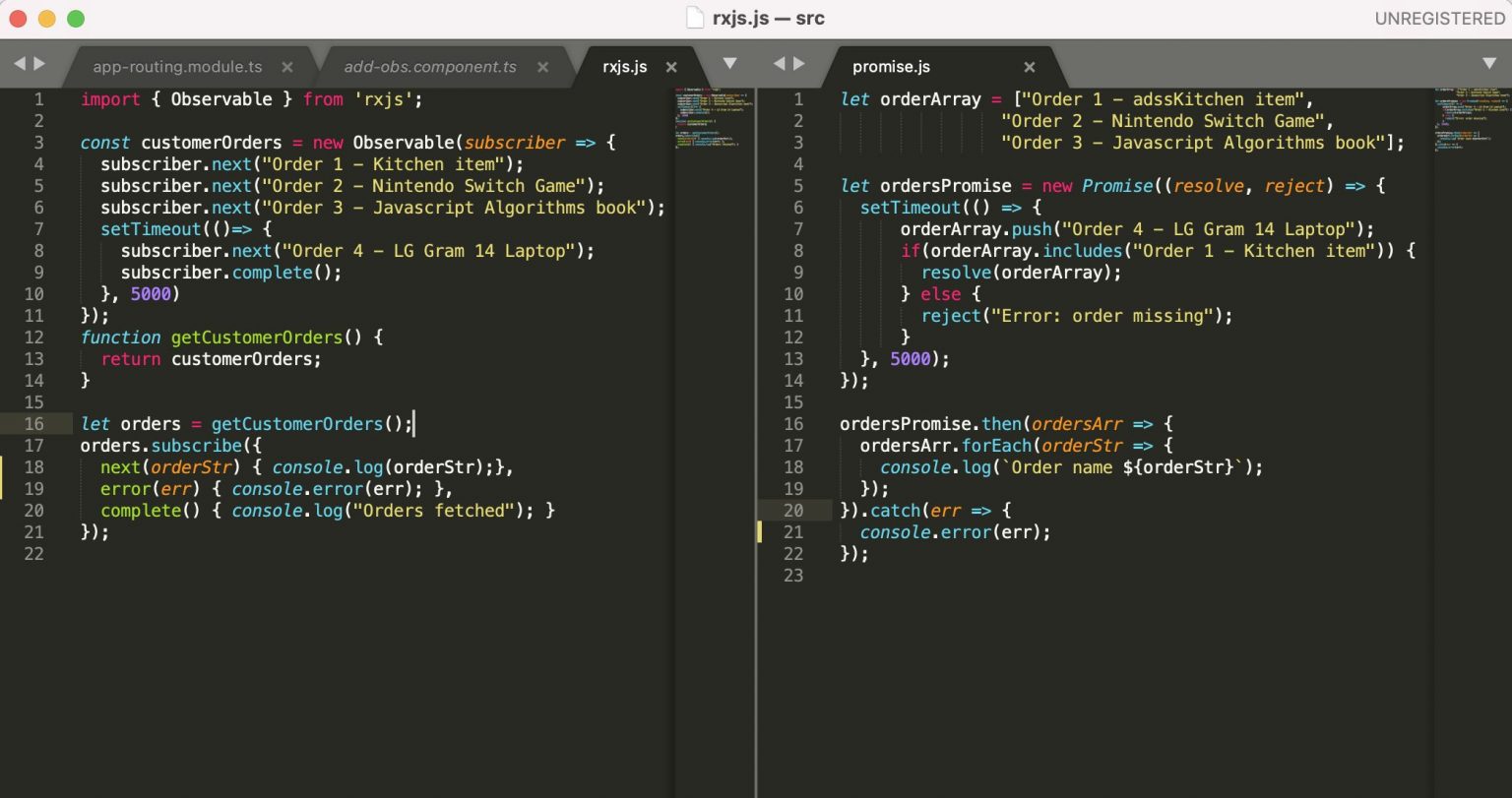This screenshot has width=1512, height=798.
Task: Click line number 16 in the rxjs.js gutter
Action: [34, 423]
